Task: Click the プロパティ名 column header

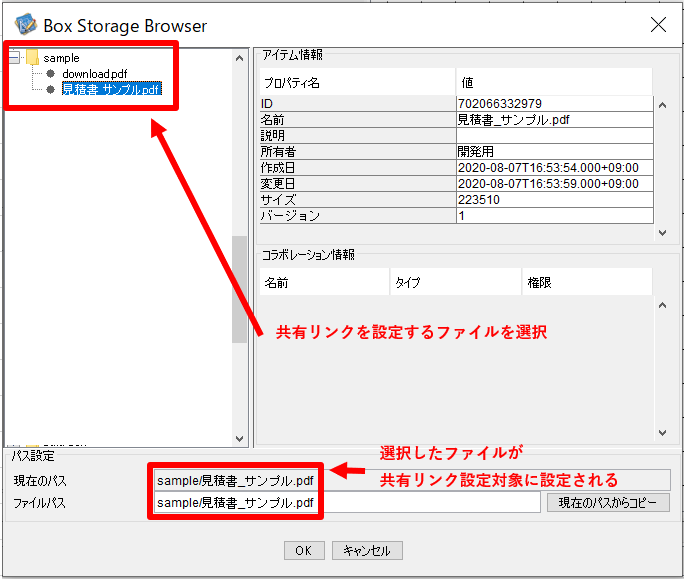Action: [357, 82]
